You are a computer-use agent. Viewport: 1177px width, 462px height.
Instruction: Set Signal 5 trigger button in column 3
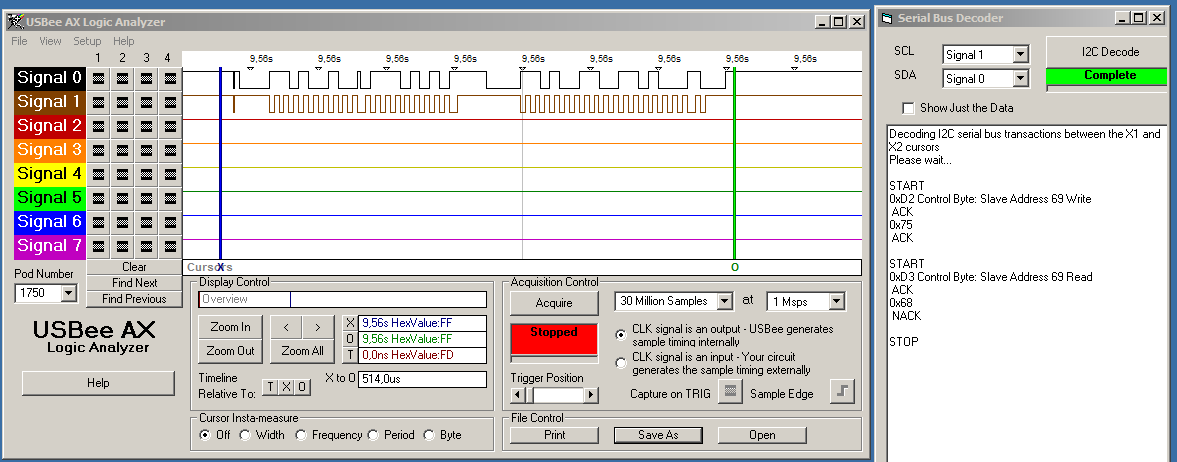pyautogui.click(x=146, y=198)
